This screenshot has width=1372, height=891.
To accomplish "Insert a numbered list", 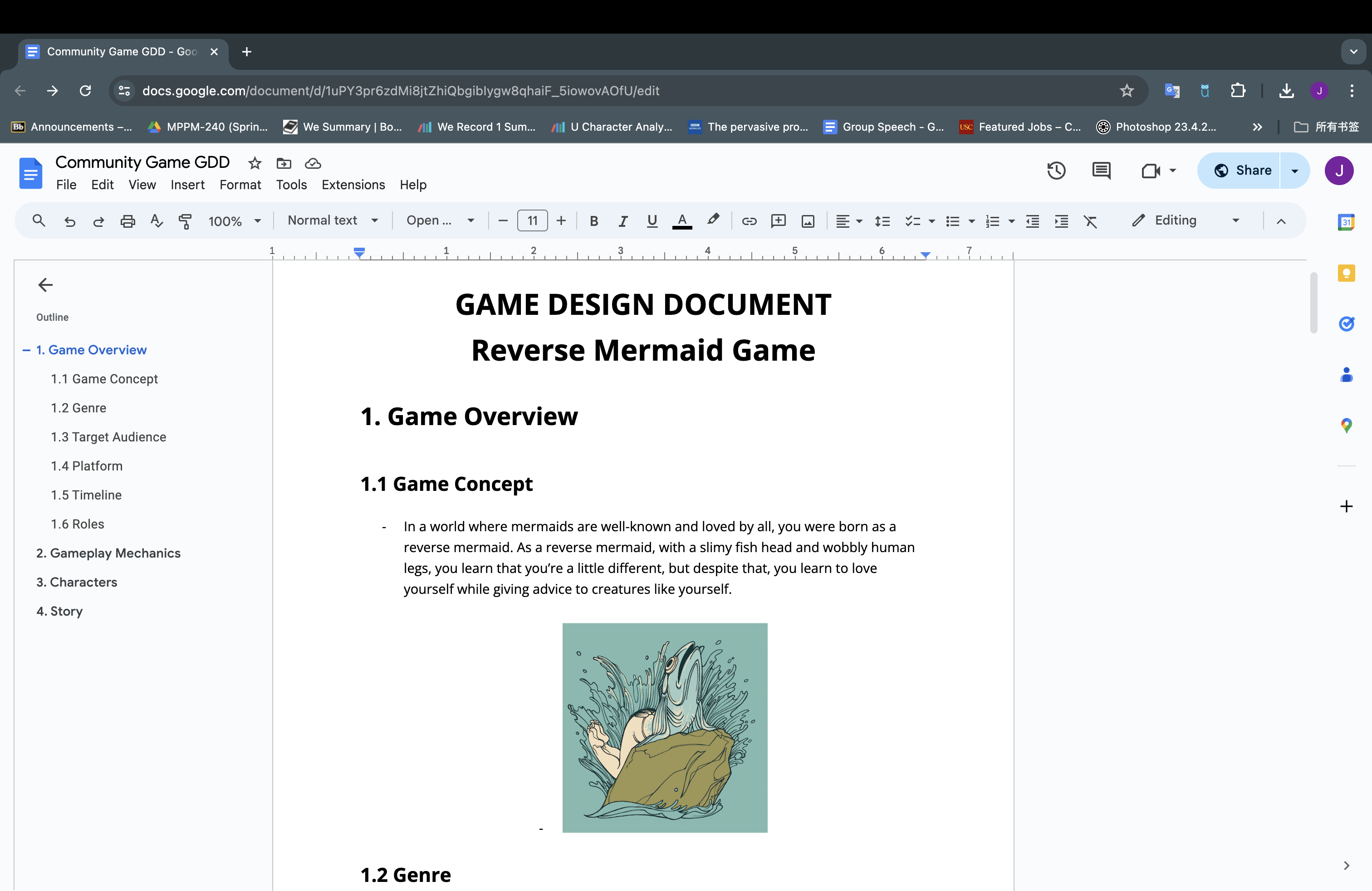I will click(992, 221).
